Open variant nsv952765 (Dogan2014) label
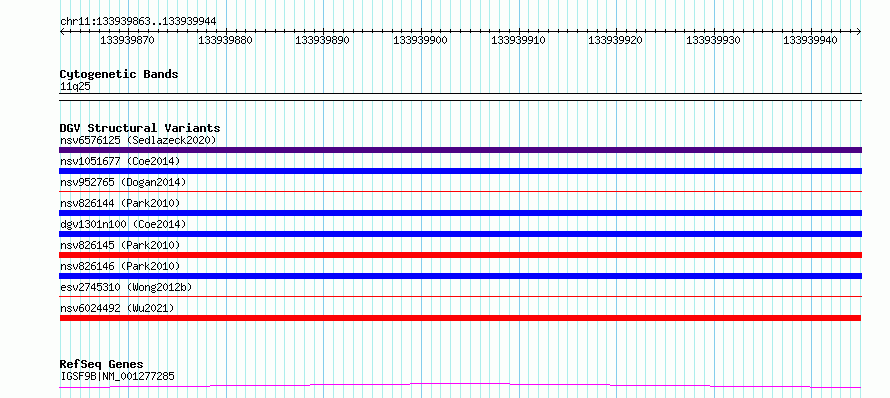The width and height of the screenshot is (890, 398). pyautogui.click(x=123, y=182)
